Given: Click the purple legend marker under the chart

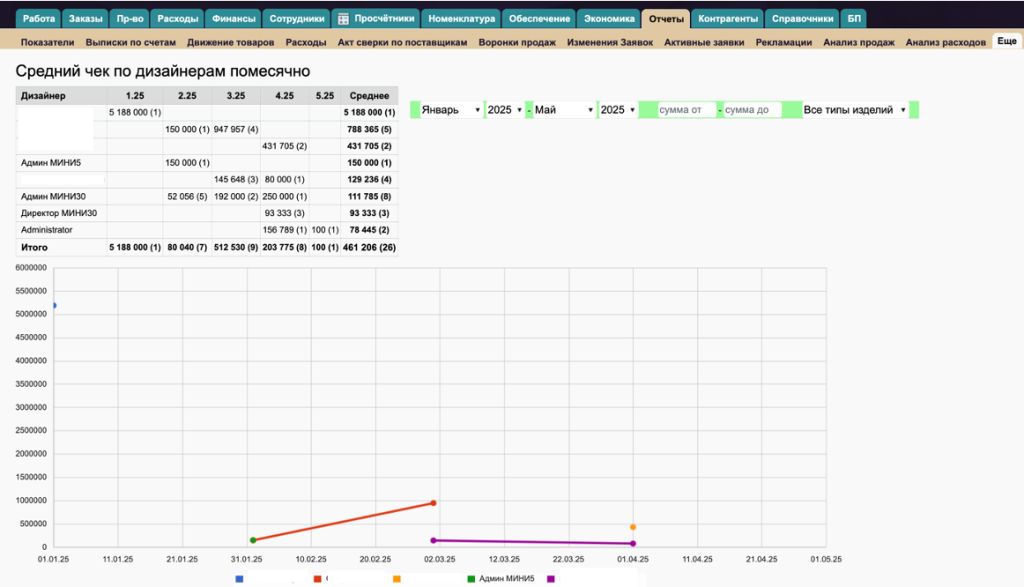Looking at the screenshot, I should click(551, 578).
